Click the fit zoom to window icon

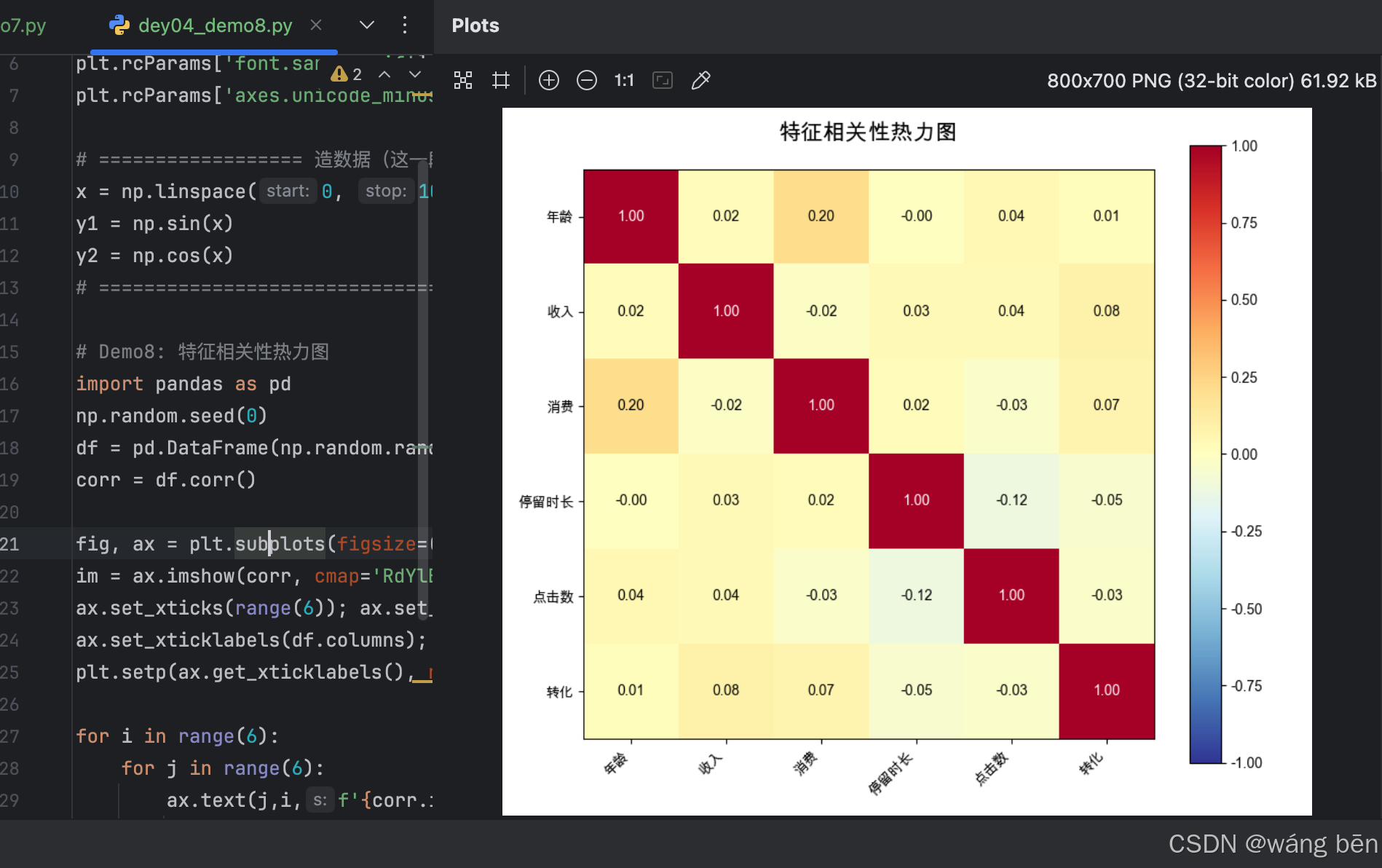click(x=663, y=80)
